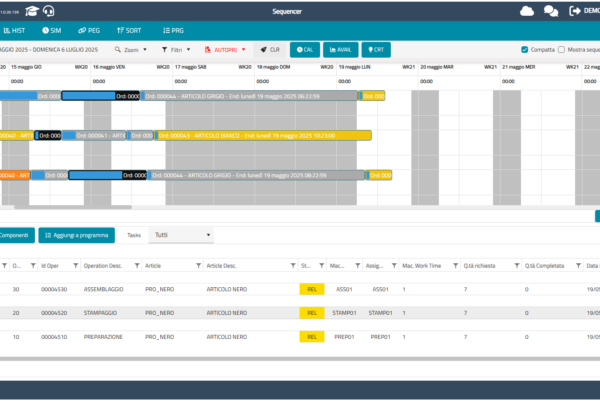
Task: Click Id Oper 00004510 cell
Action: pyautogui.click(x=54, y=337)
